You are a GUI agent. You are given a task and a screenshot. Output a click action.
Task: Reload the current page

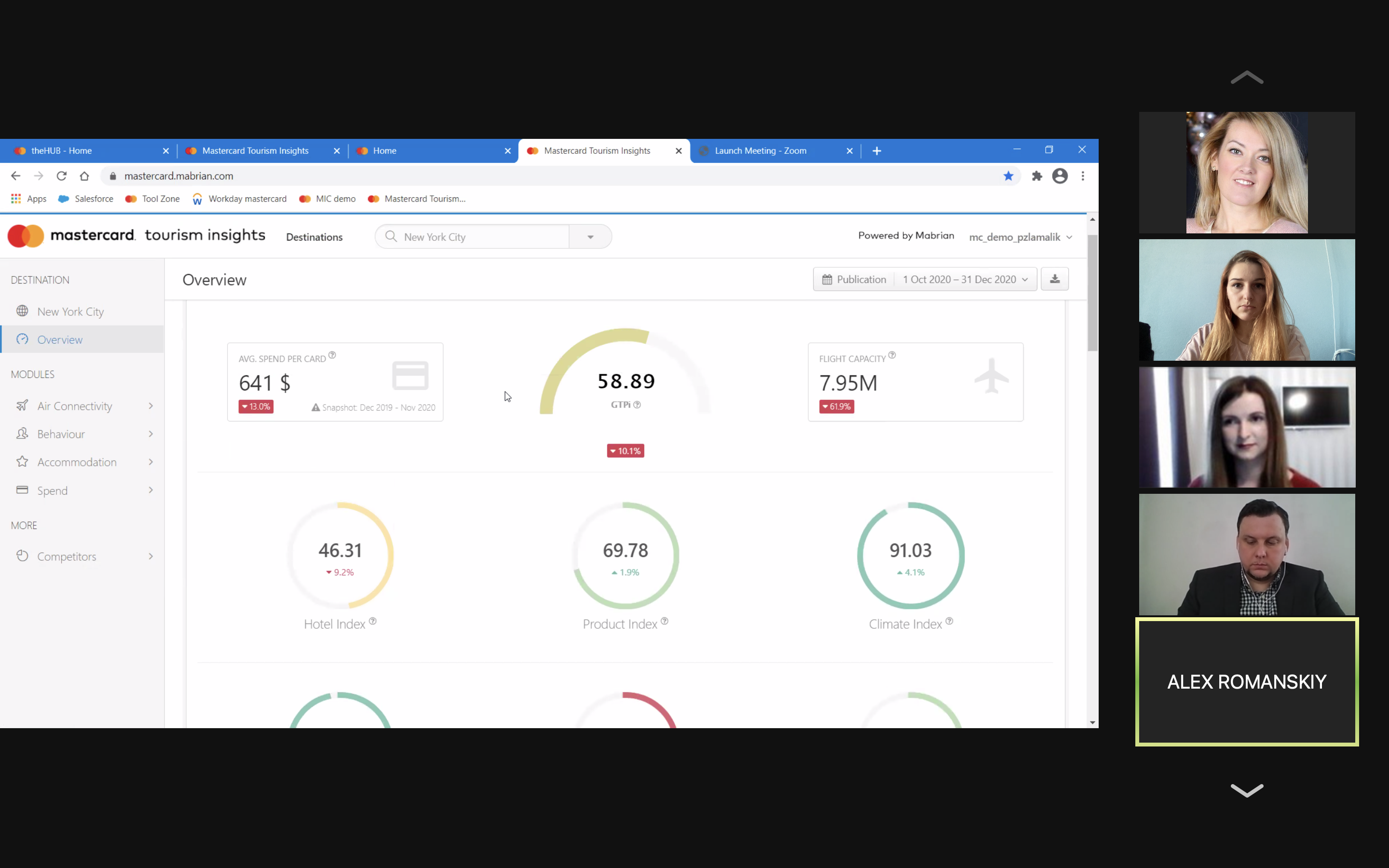tap(61, 176)
